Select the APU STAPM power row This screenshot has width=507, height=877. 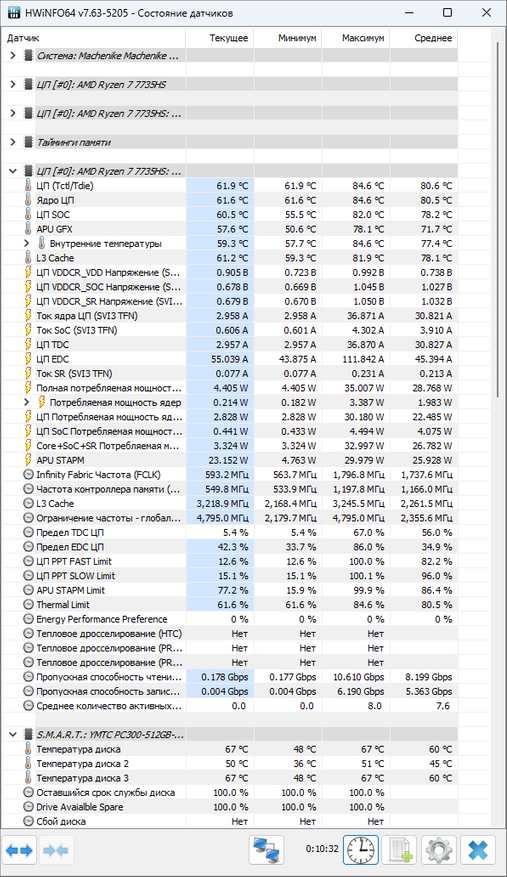(x=229, y=460)
